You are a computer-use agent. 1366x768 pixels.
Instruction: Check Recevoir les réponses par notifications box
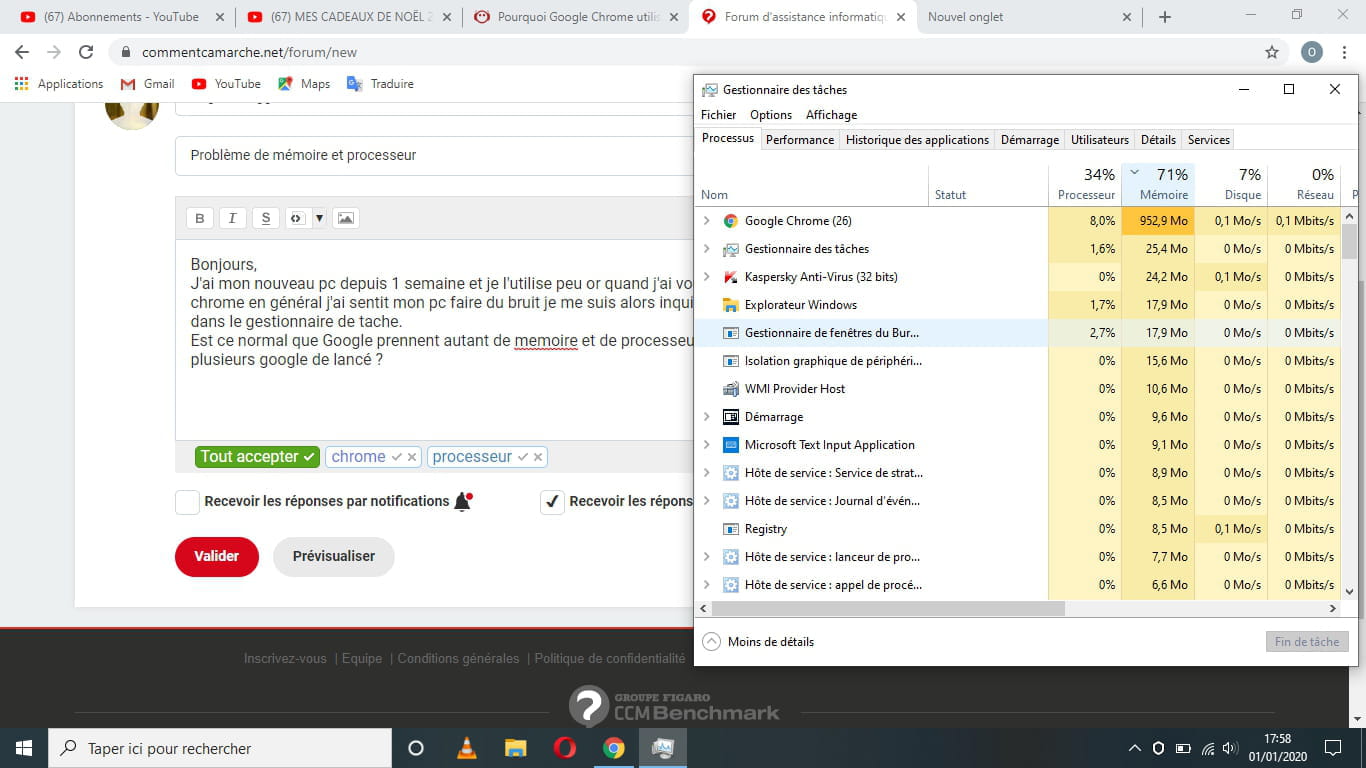coord(187,502)
